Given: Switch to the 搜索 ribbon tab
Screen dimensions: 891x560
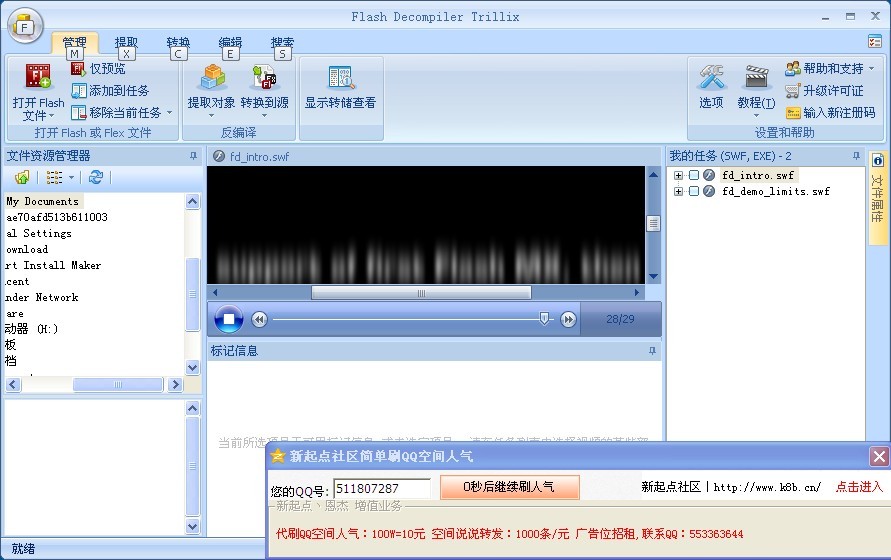Looking at the screenshot, I should click(x=282, y=43).
